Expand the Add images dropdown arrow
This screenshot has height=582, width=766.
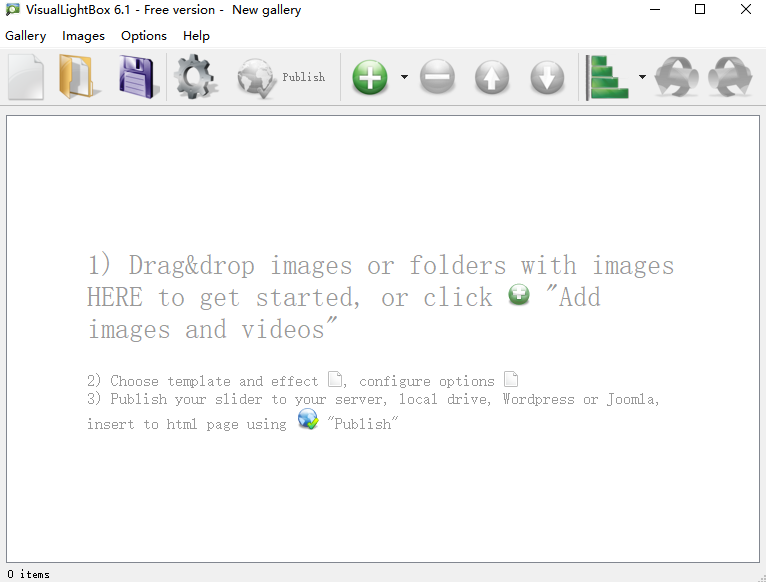(x=404, y=77)
